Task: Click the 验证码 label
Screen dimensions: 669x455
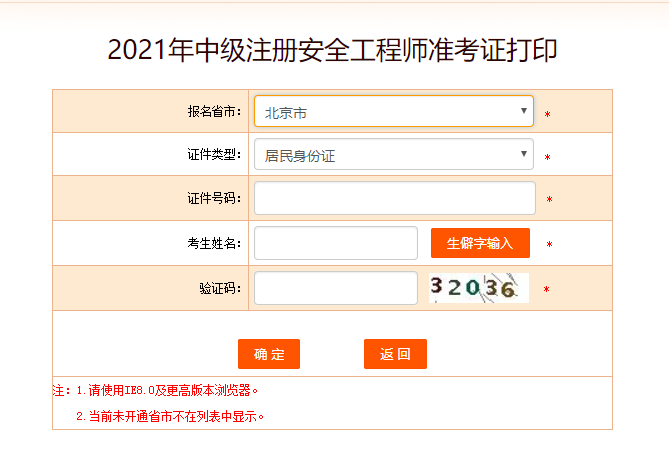Action: click(220, 288)
